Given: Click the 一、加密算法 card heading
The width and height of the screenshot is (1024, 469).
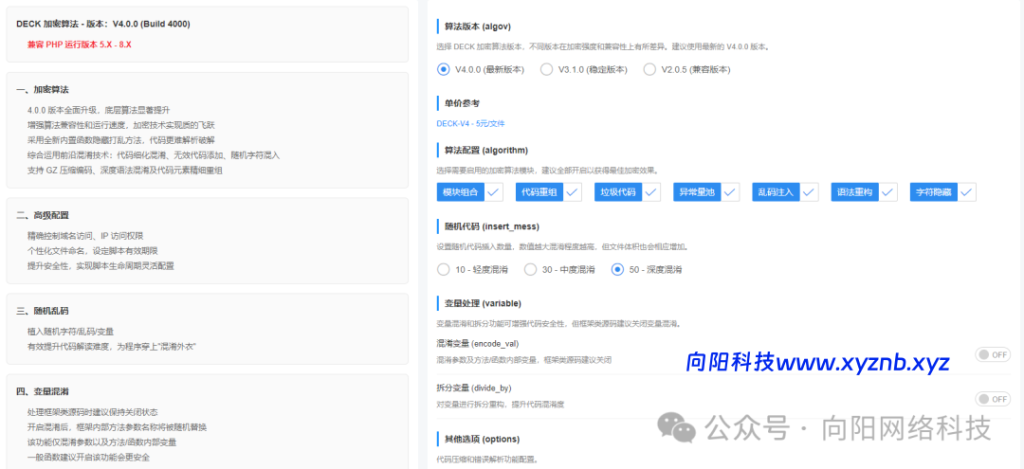Looking at the screenshot, I should click(42, 89).
